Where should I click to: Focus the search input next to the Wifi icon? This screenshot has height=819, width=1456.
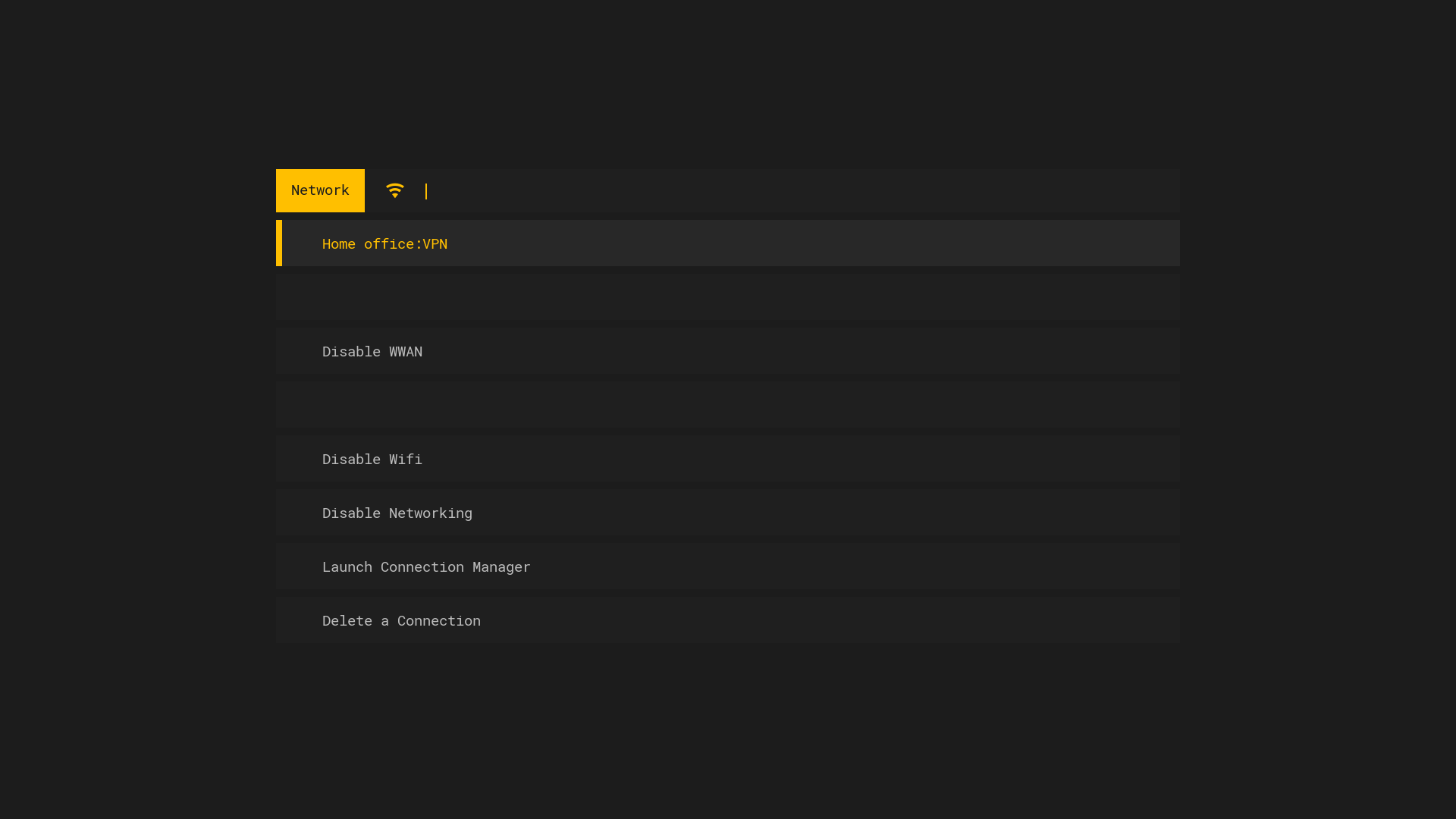[531, 190]
